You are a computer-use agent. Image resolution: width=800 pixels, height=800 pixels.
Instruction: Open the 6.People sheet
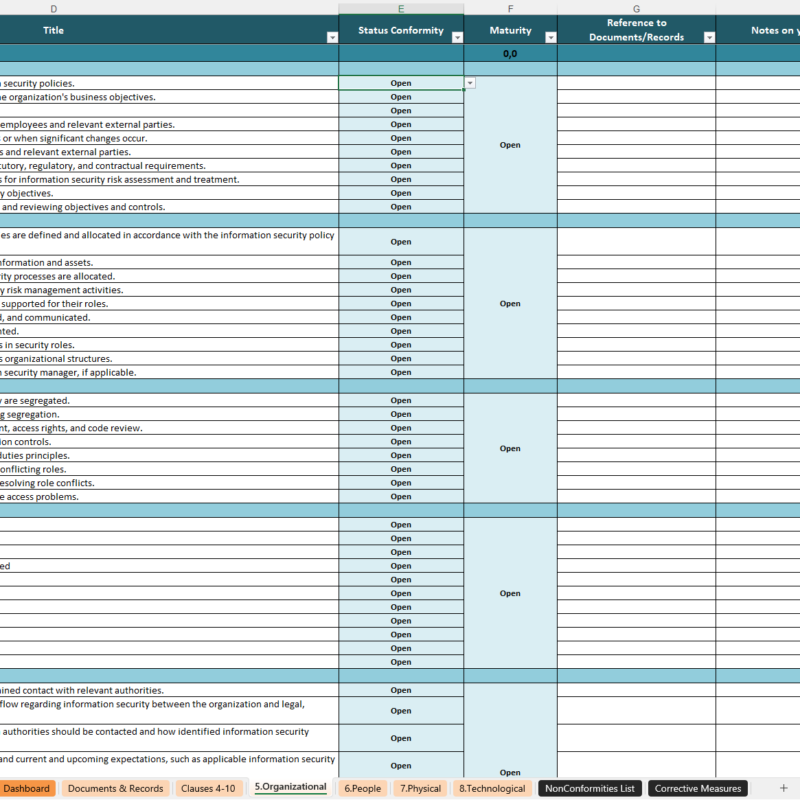point(362,788)
